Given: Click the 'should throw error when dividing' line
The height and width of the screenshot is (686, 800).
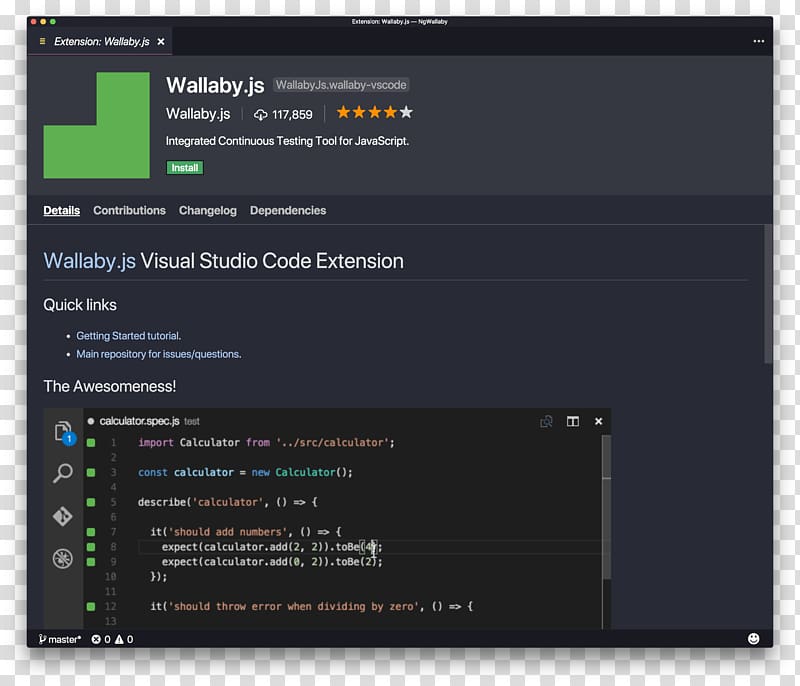Looking at the screenshot, I should pyautogui.click(x=311, y=606).
